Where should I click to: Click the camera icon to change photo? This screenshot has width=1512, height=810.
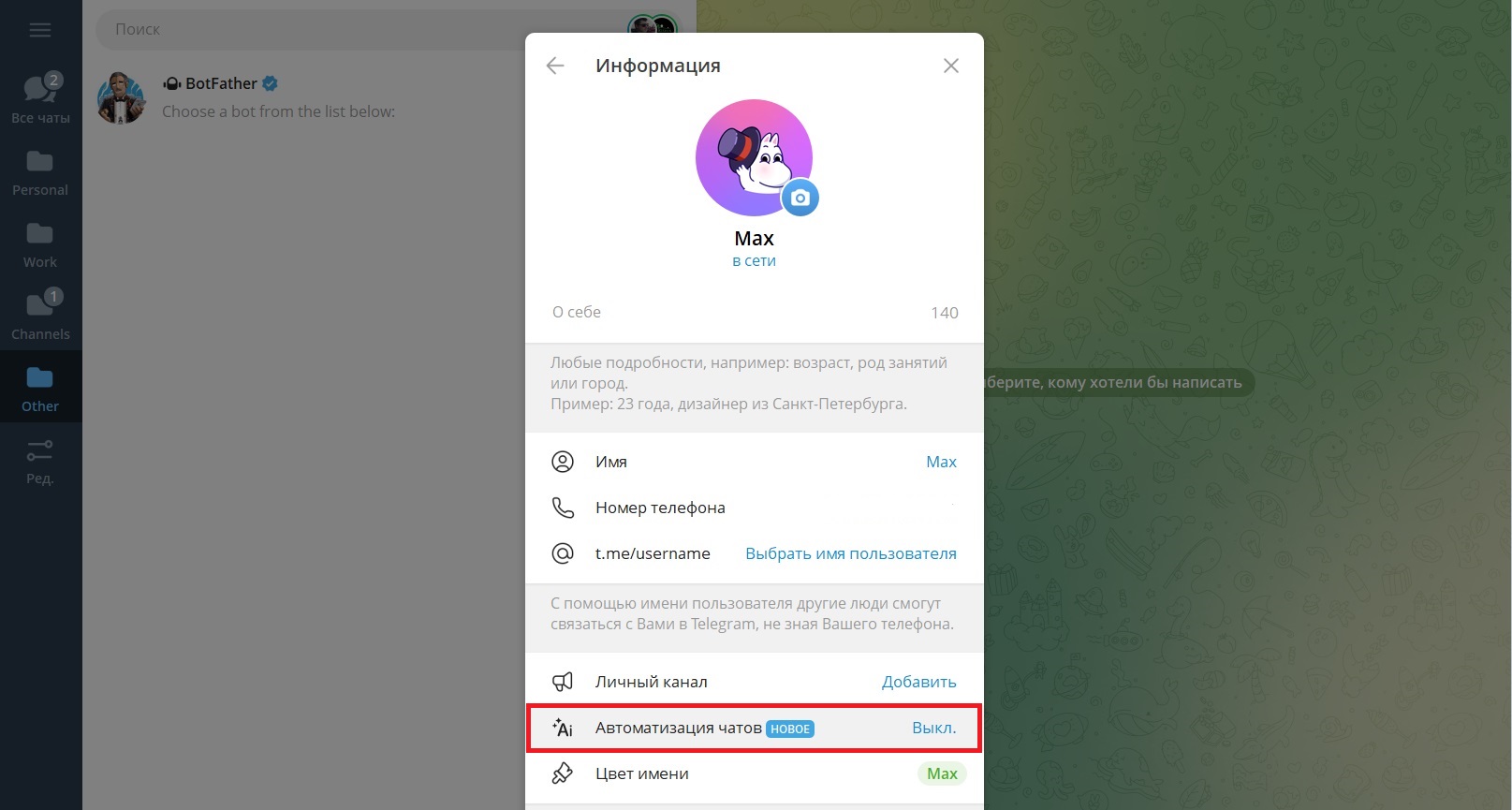click(x=800, y=198)
